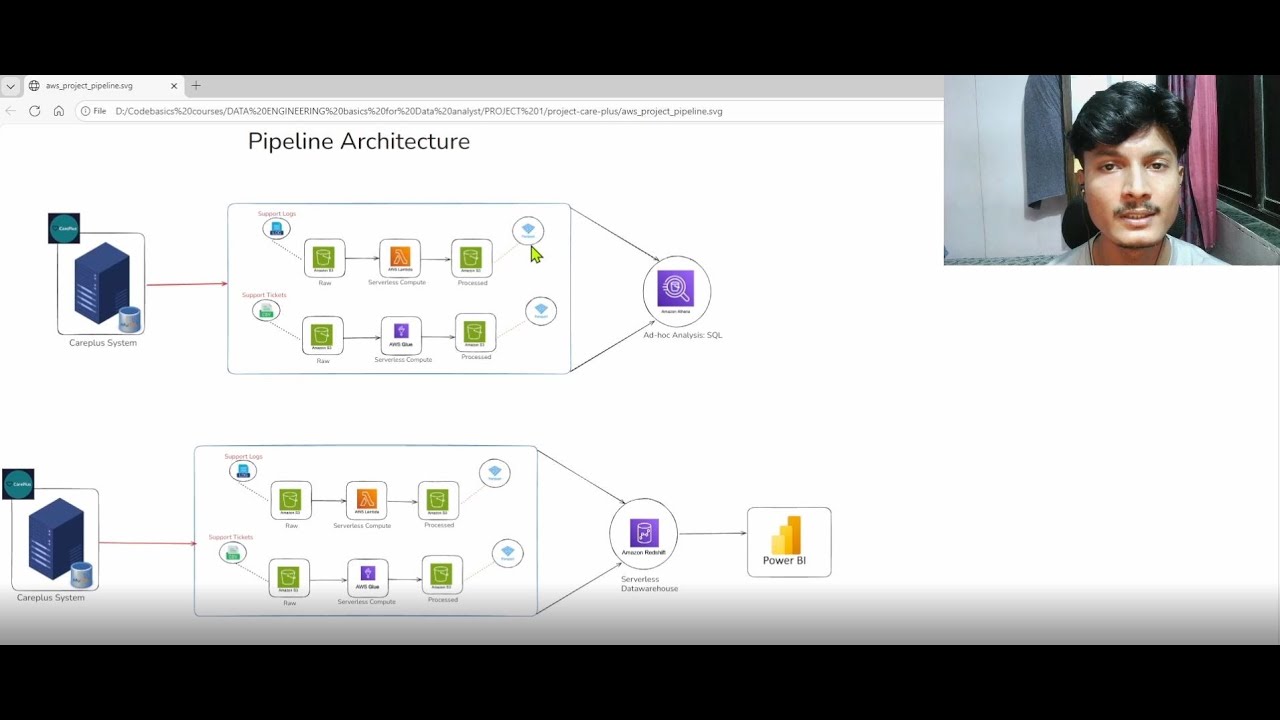Click the 'Ad-hoc Analysis: SQL' label

(x=683, y=335)
